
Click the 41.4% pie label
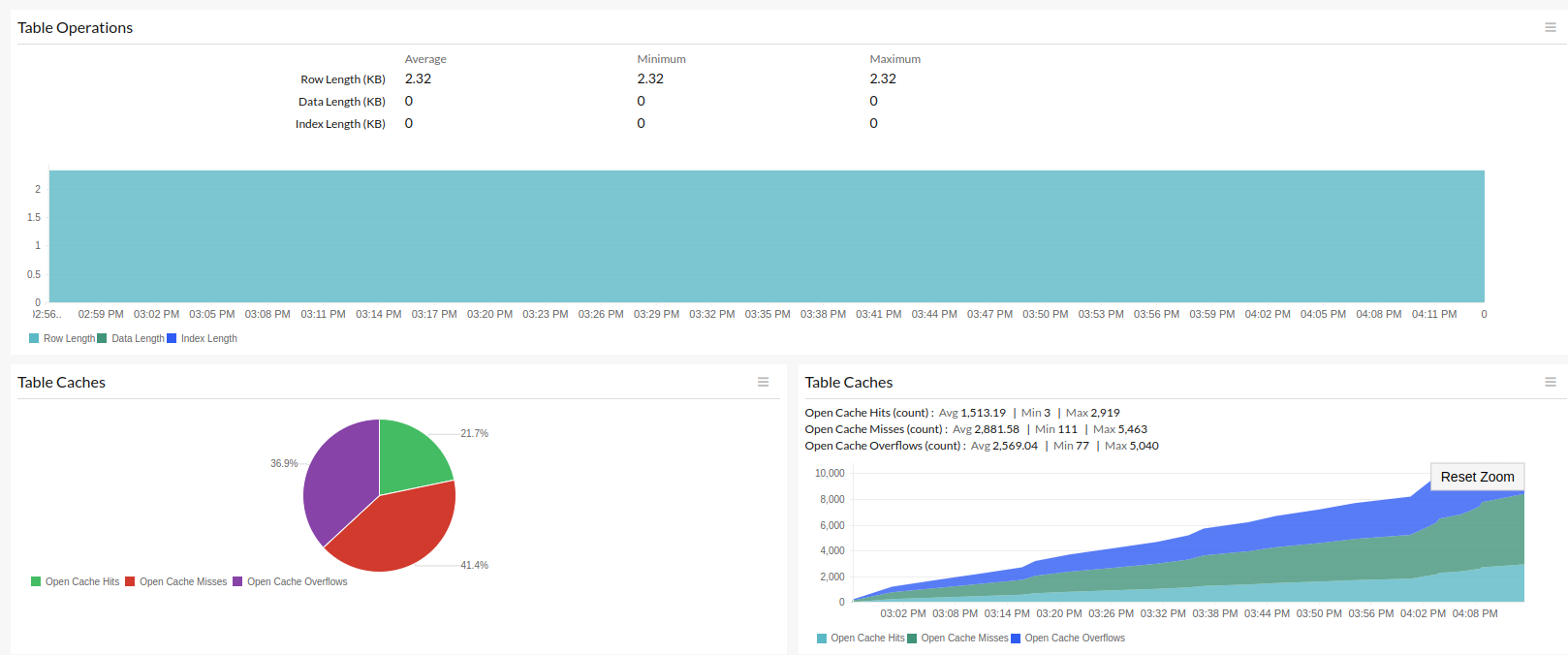tap(474, 565)
